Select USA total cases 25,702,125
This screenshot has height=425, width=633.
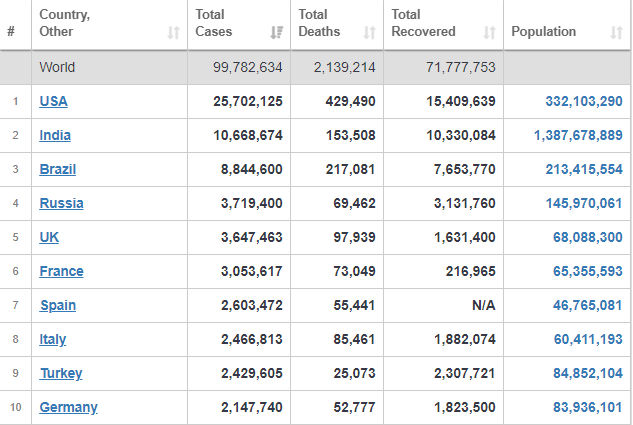(x=247, y=101)
